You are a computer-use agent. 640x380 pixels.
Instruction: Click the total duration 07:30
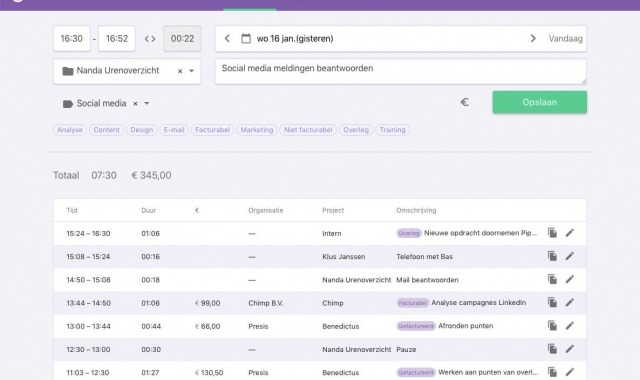pos(104,176)
